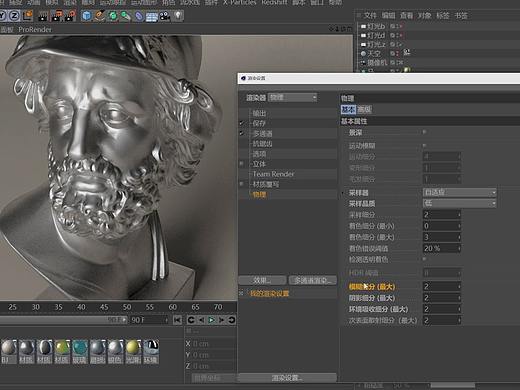520x390 pixels.
Task: Toggle the Z axis lock icon
Action: 14,16
